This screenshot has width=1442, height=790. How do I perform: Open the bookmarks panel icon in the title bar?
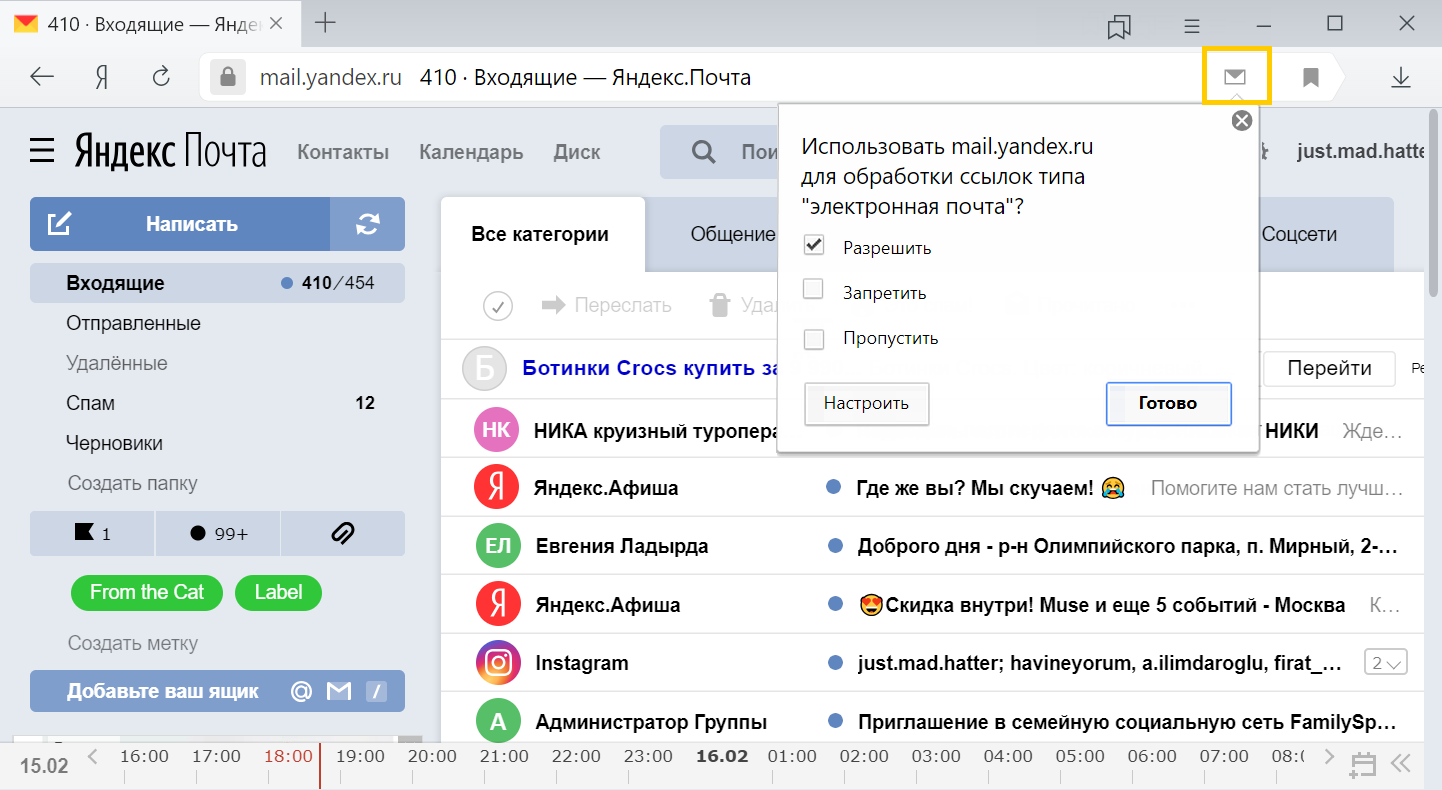[1119, 25]
